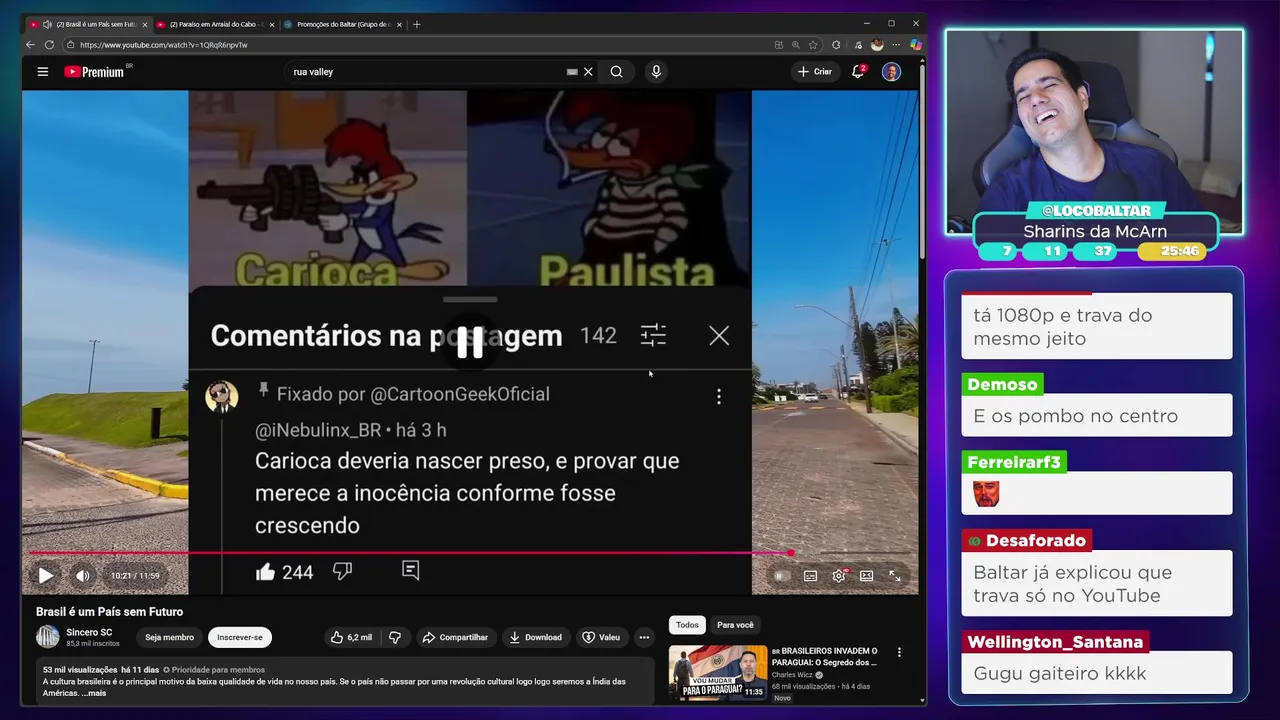
Task: Select the Para você filter chip
Action: (735, 625)
